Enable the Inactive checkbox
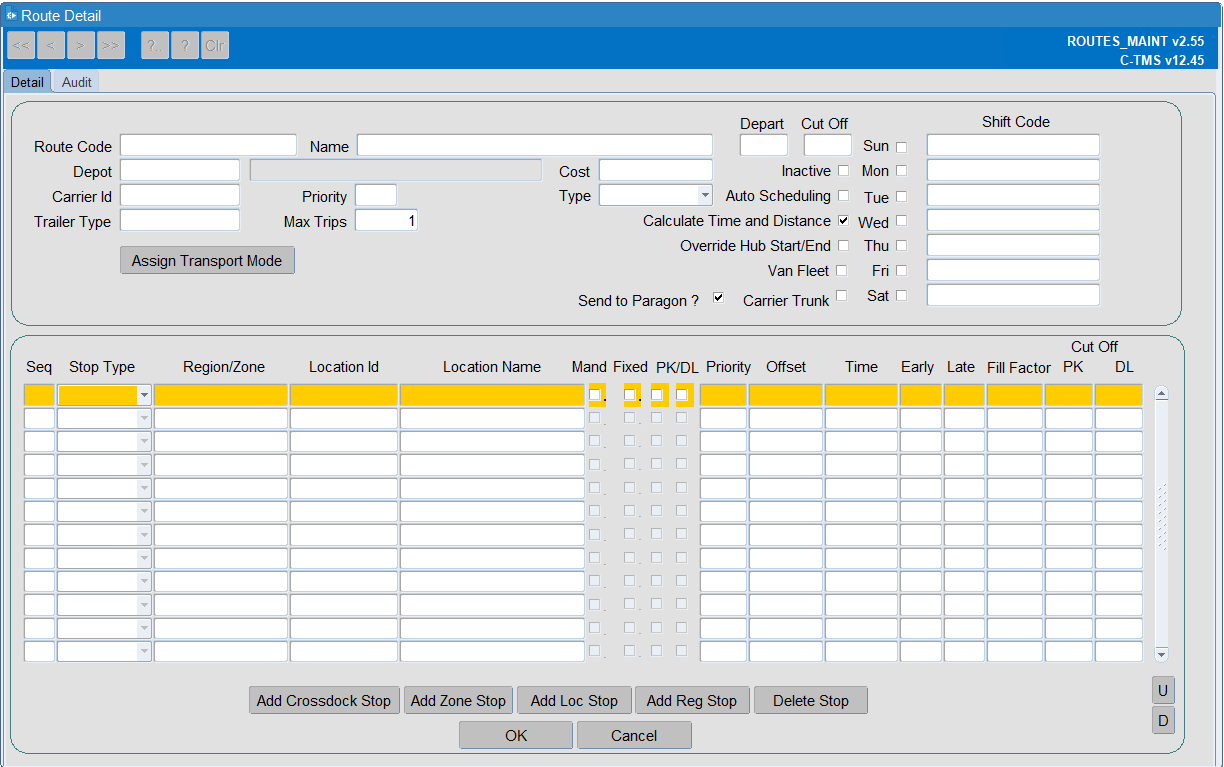1224x767 pixels. pyautogui.click(x=844, y=170)
